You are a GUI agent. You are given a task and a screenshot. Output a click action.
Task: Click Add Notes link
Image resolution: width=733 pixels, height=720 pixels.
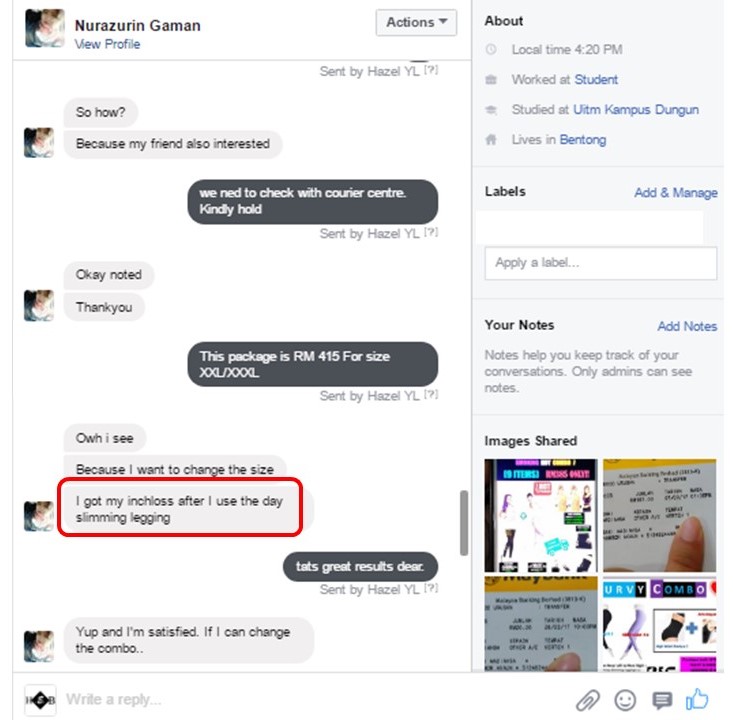point(687,326)
